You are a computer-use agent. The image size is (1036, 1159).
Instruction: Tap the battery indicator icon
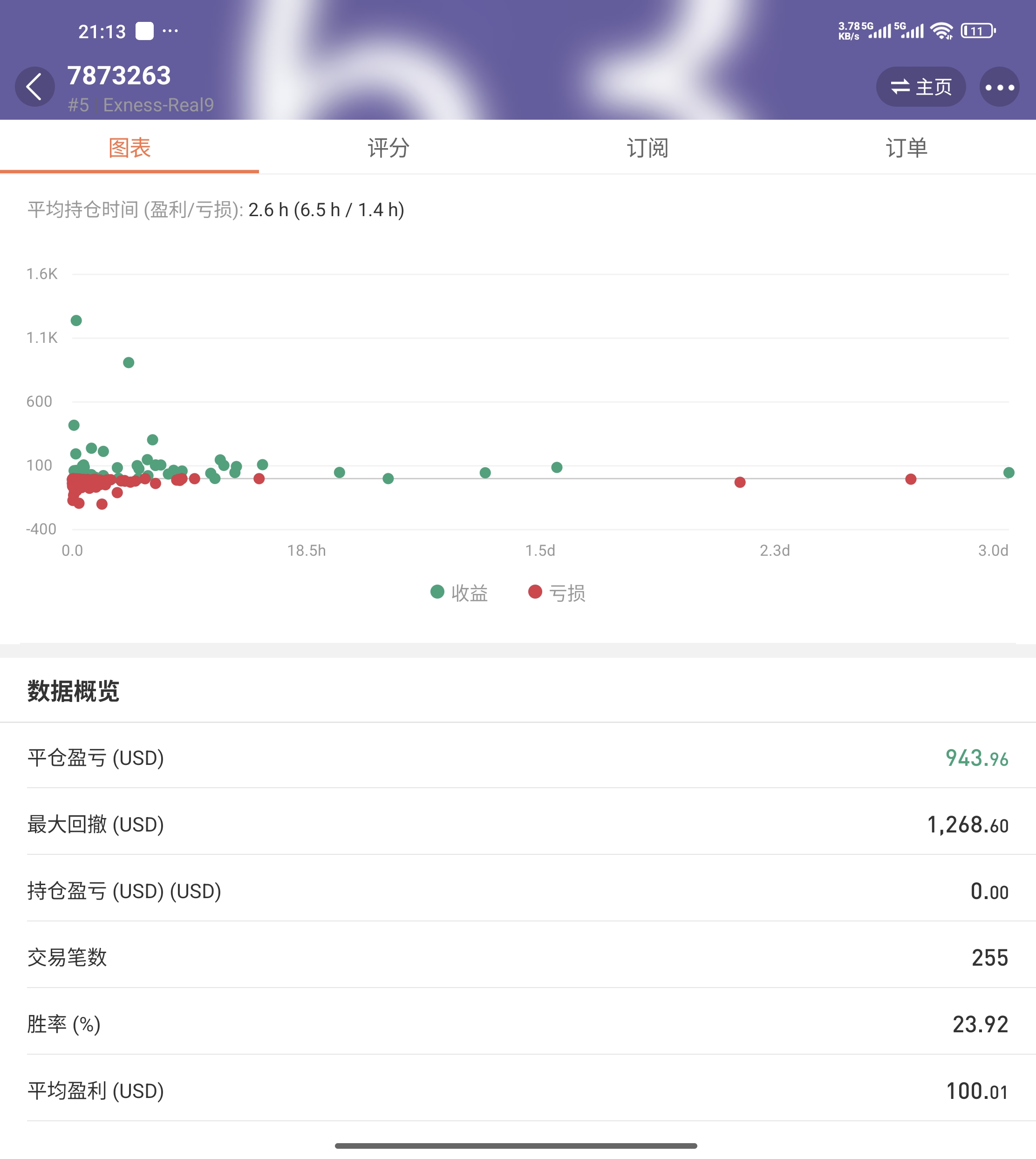pyautogui.click(x=977, y=31)
